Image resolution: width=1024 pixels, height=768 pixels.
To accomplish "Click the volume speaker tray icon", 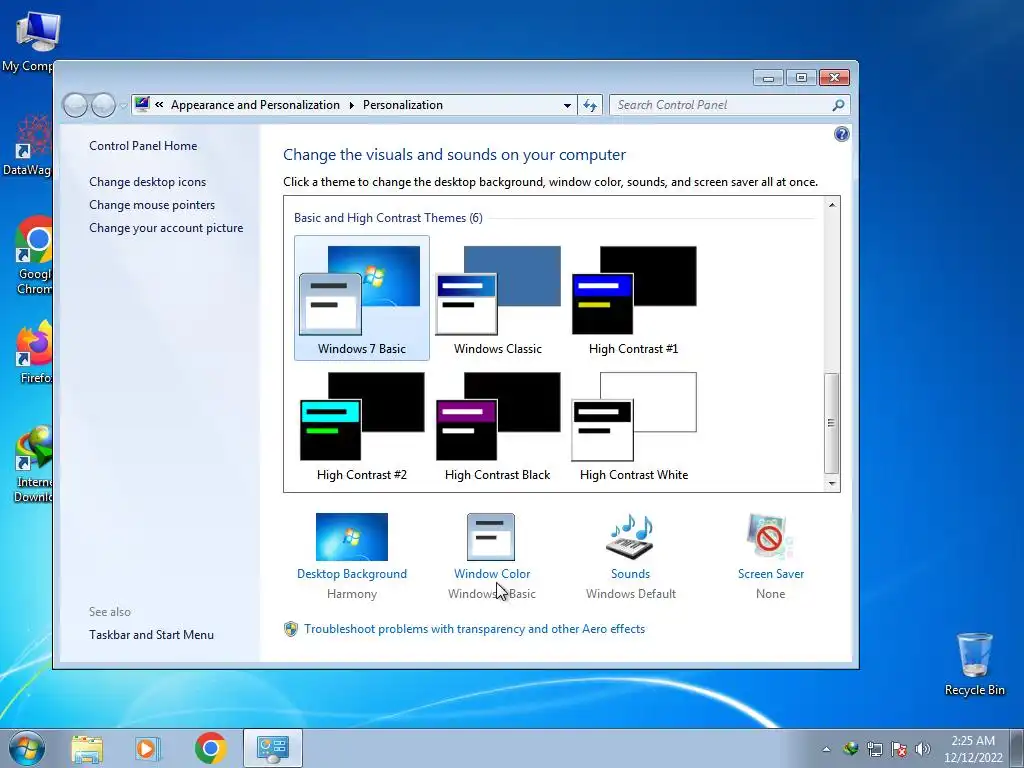I will tap(922, 749).
